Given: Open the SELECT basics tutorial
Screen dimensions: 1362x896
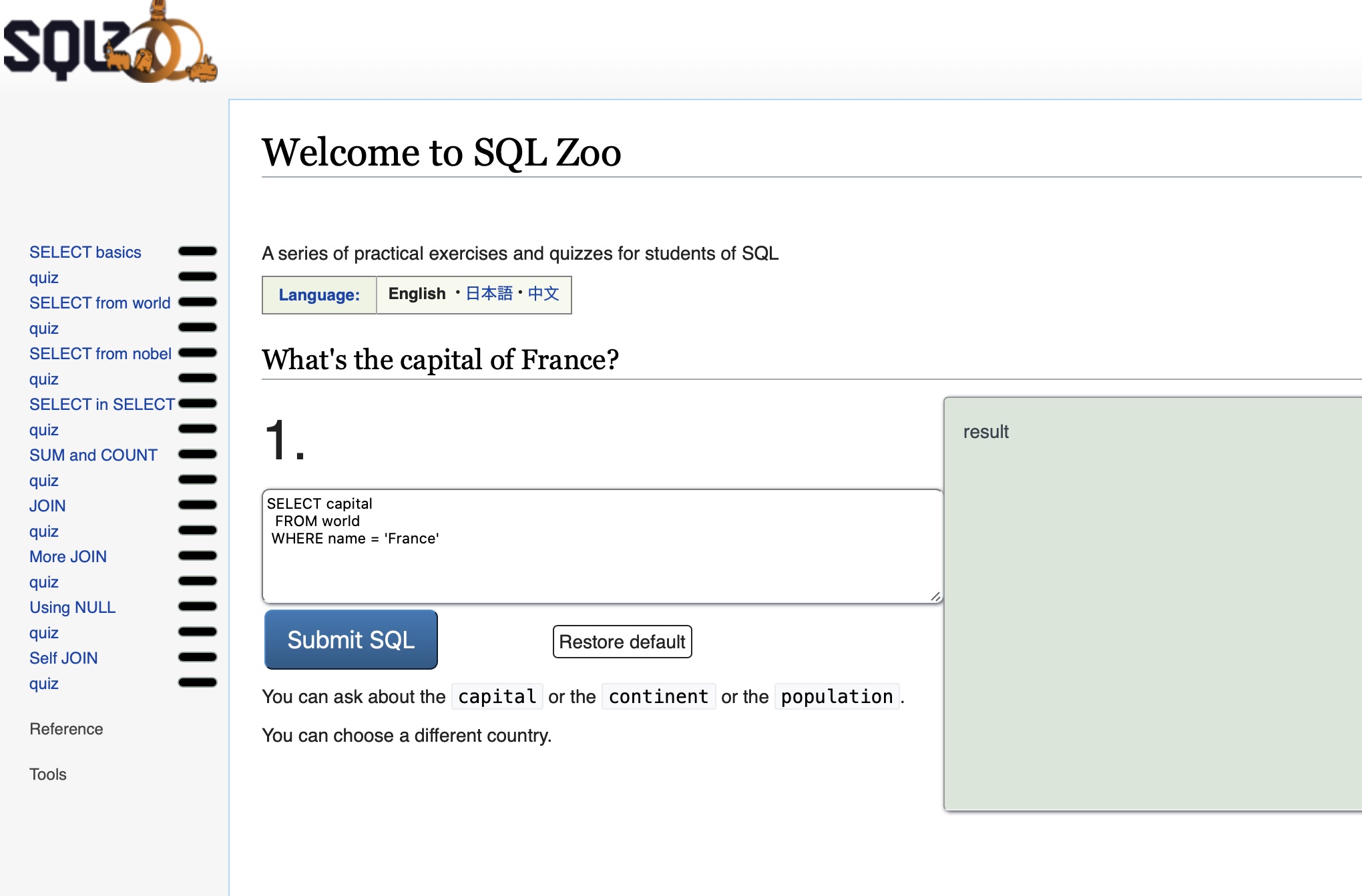Looking at the screenshot, I should [85, 252].
